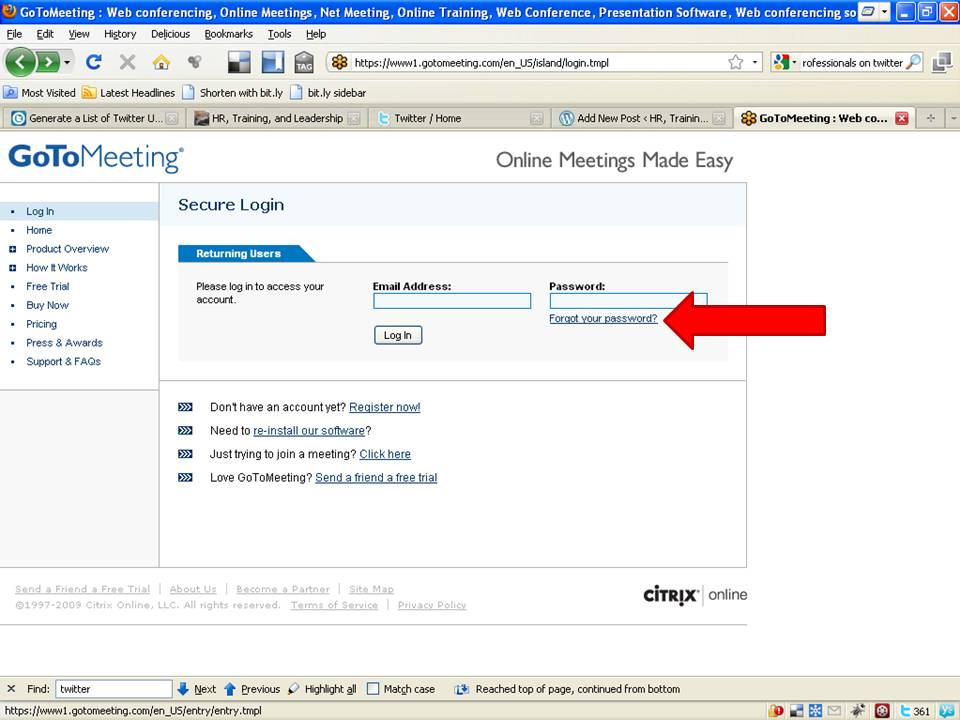This screenshot has height=720, width=960.
Task: Click Register now link
Action: [384, 407]
